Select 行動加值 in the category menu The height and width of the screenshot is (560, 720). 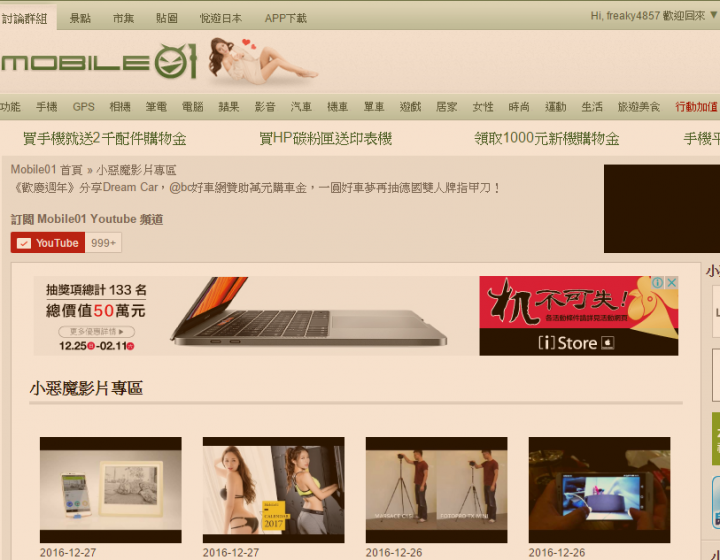click(697, 107)
